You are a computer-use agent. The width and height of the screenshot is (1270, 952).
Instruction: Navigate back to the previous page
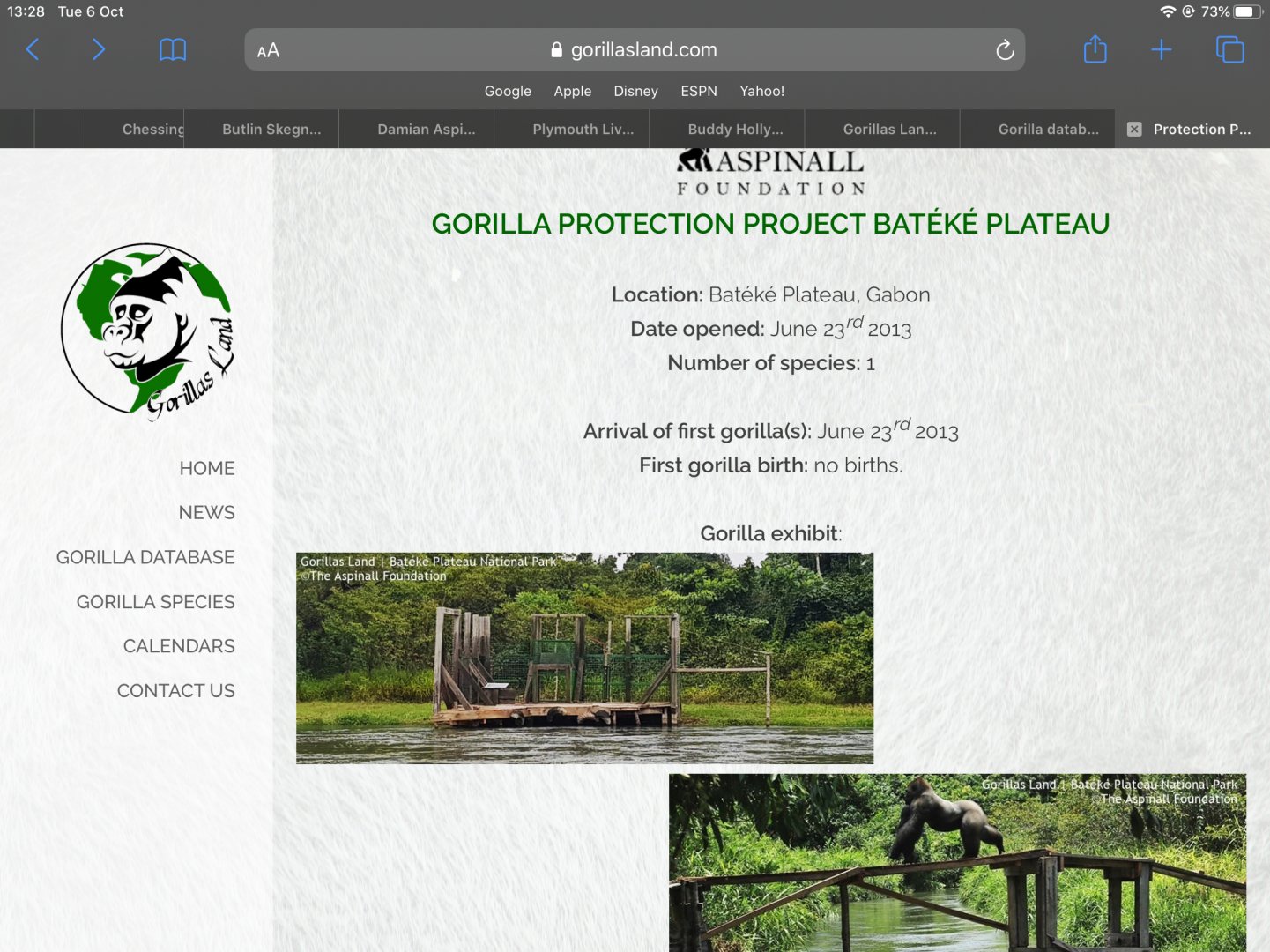click(x=32, y=49)
